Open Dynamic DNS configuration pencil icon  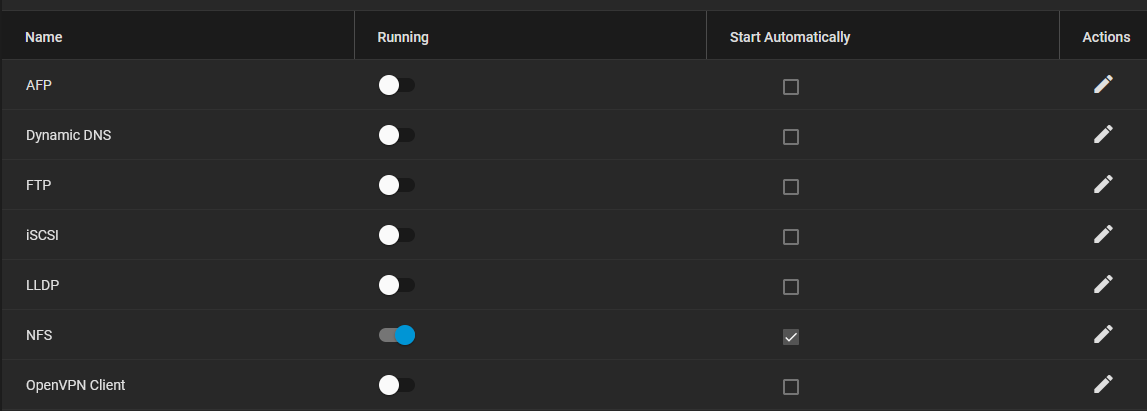point(1103,135)
